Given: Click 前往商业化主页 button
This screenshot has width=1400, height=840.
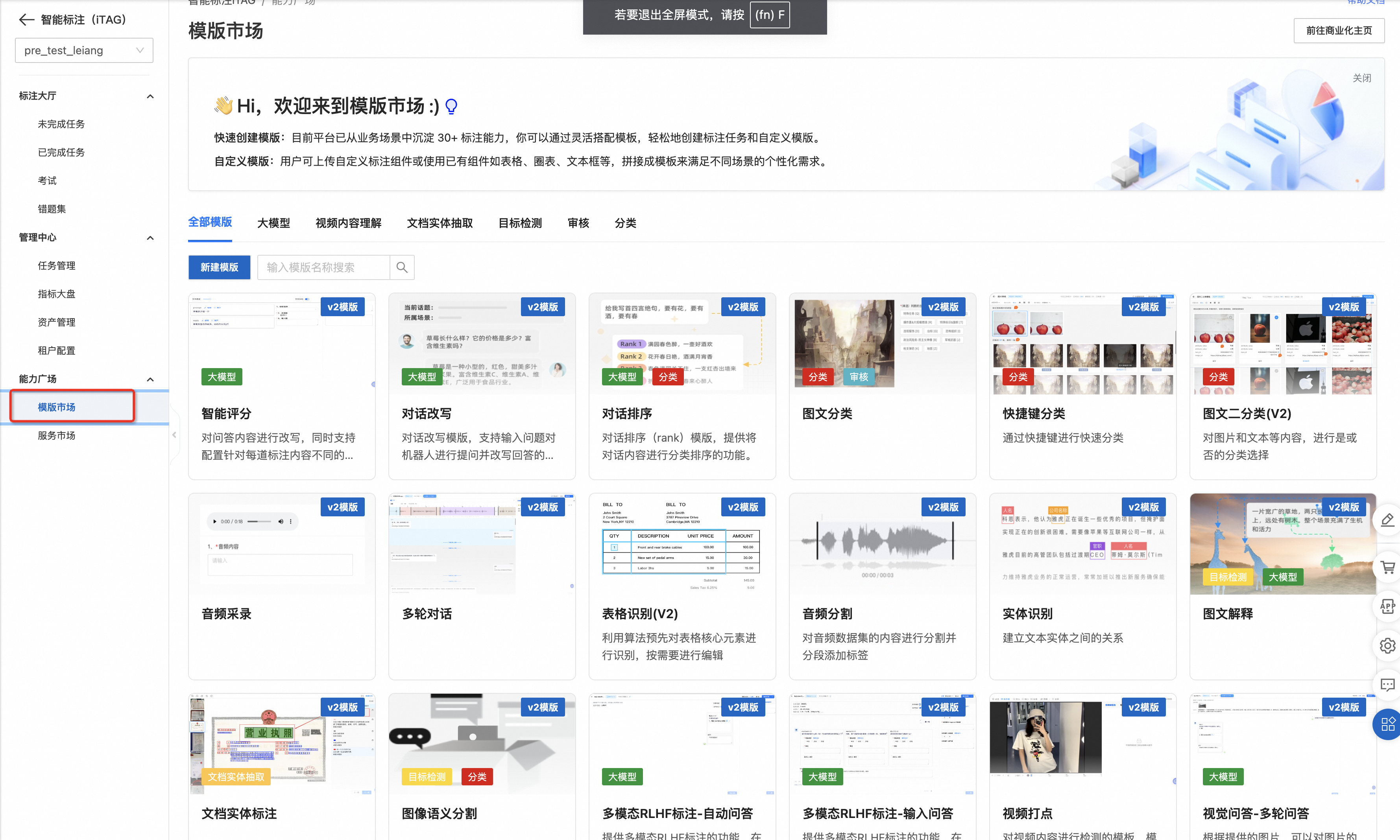Looking at the screenshot, I should [1339, 31].
